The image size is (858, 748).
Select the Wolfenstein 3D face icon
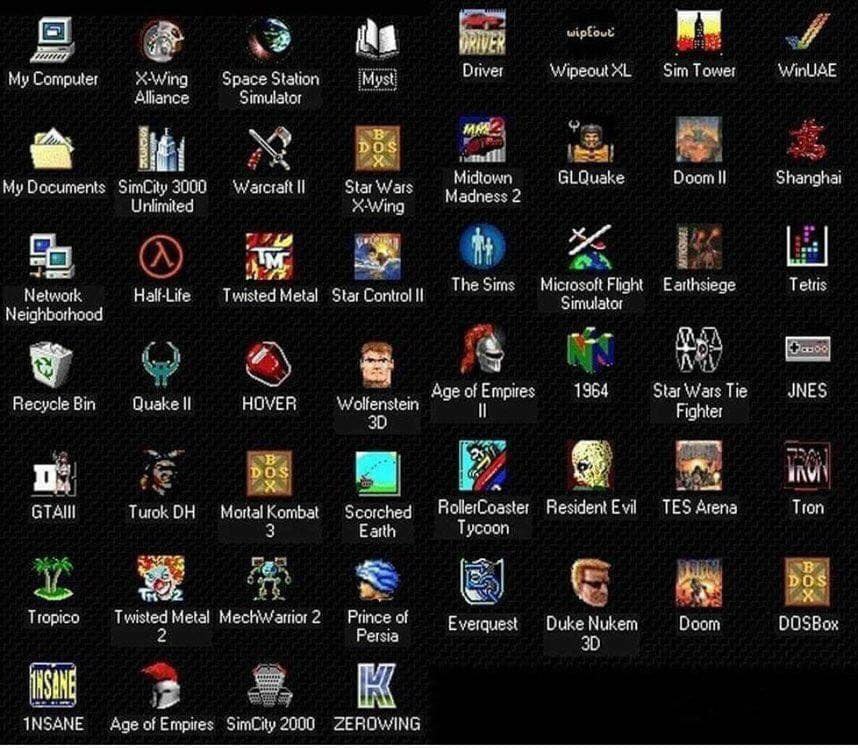pos(378,365)
